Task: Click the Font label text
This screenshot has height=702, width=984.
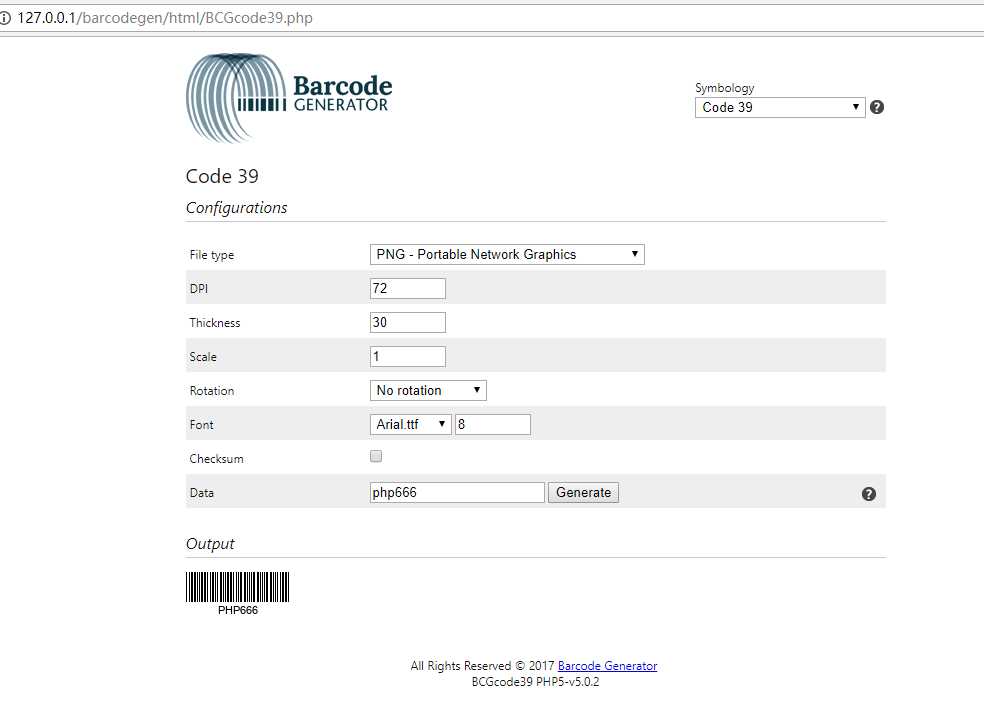Action: point(201,425)
